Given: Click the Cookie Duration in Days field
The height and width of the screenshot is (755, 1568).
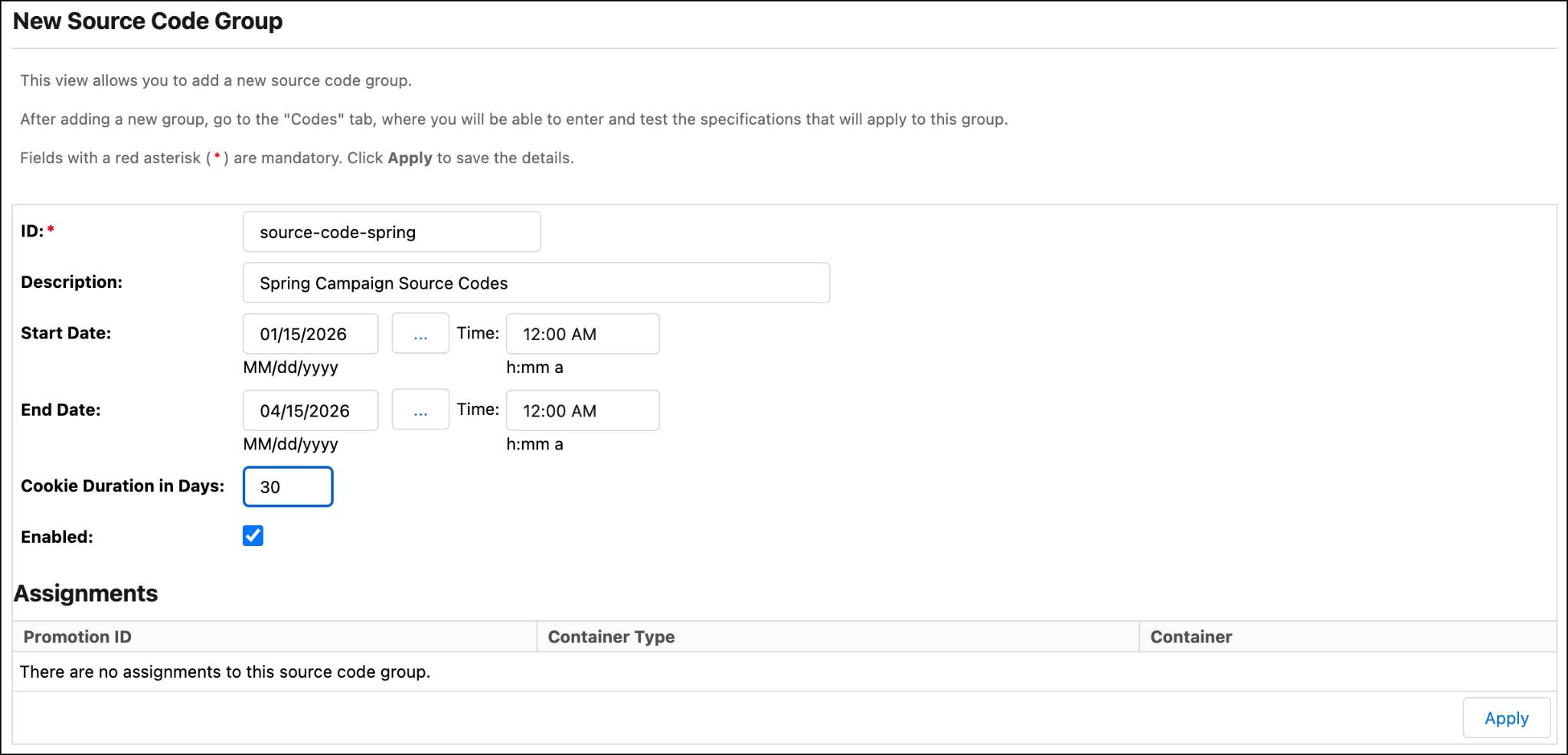Looking at the screenshot, I should [x=288, y=487].
